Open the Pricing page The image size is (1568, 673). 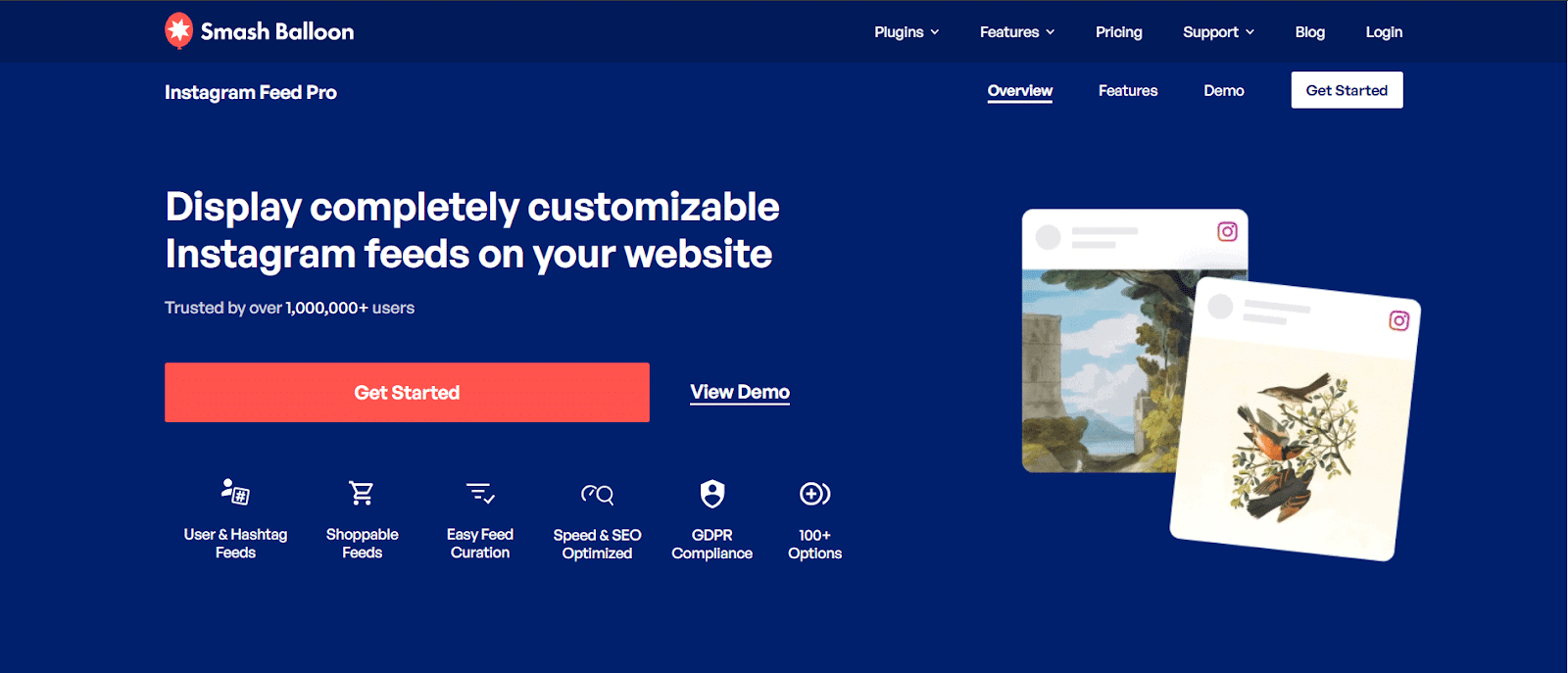[x=1118, y=32]
